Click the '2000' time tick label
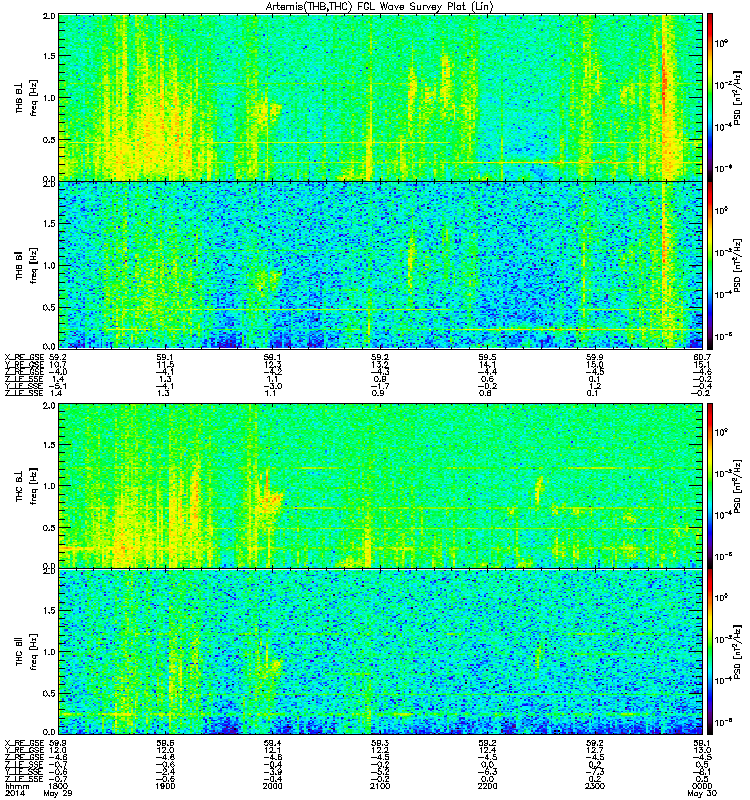The height and width of the screenshot is (800, 750). (x=272, y=786)
